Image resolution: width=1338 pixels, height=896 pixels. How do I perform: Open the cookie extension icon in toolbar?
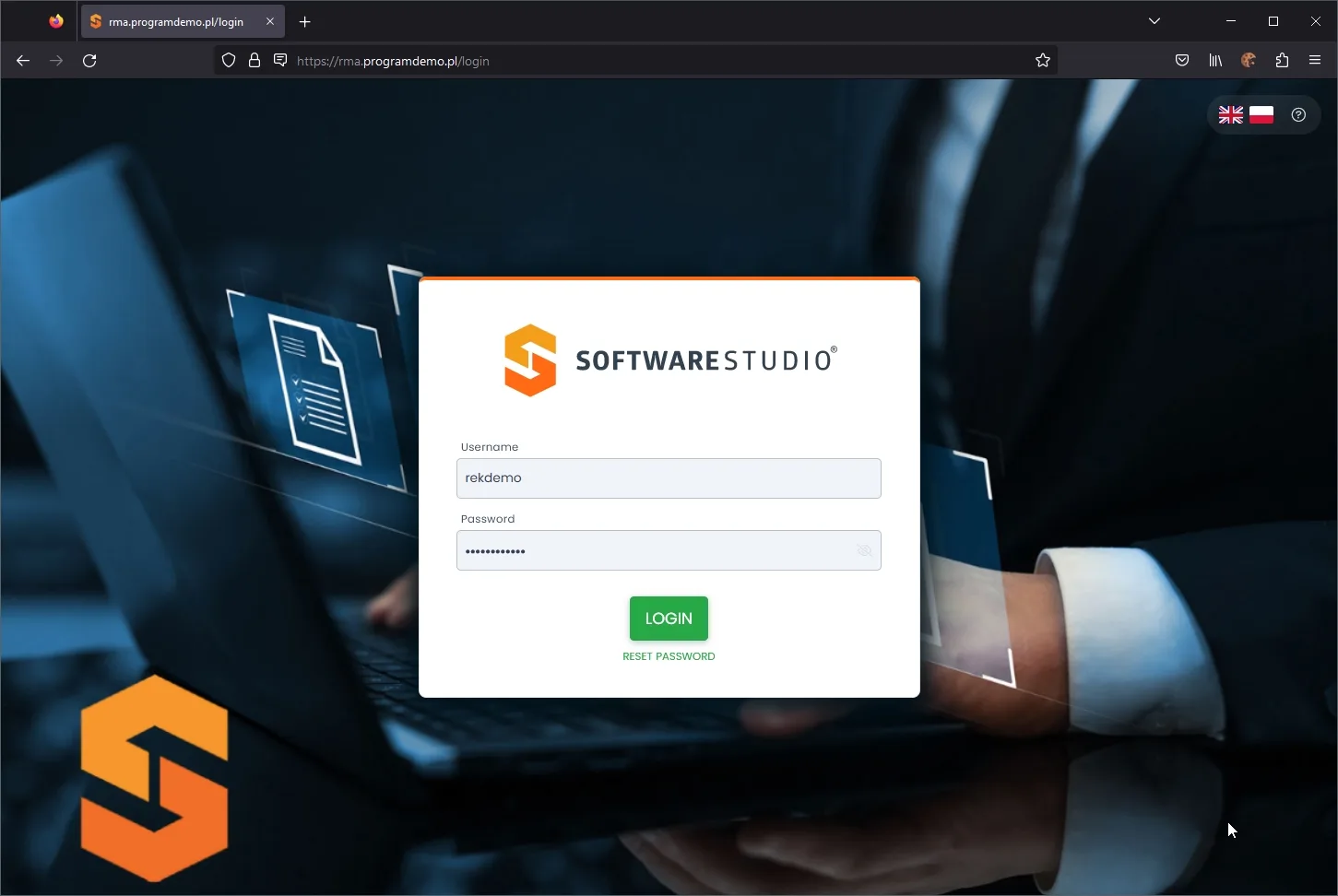pos(1249,61)
